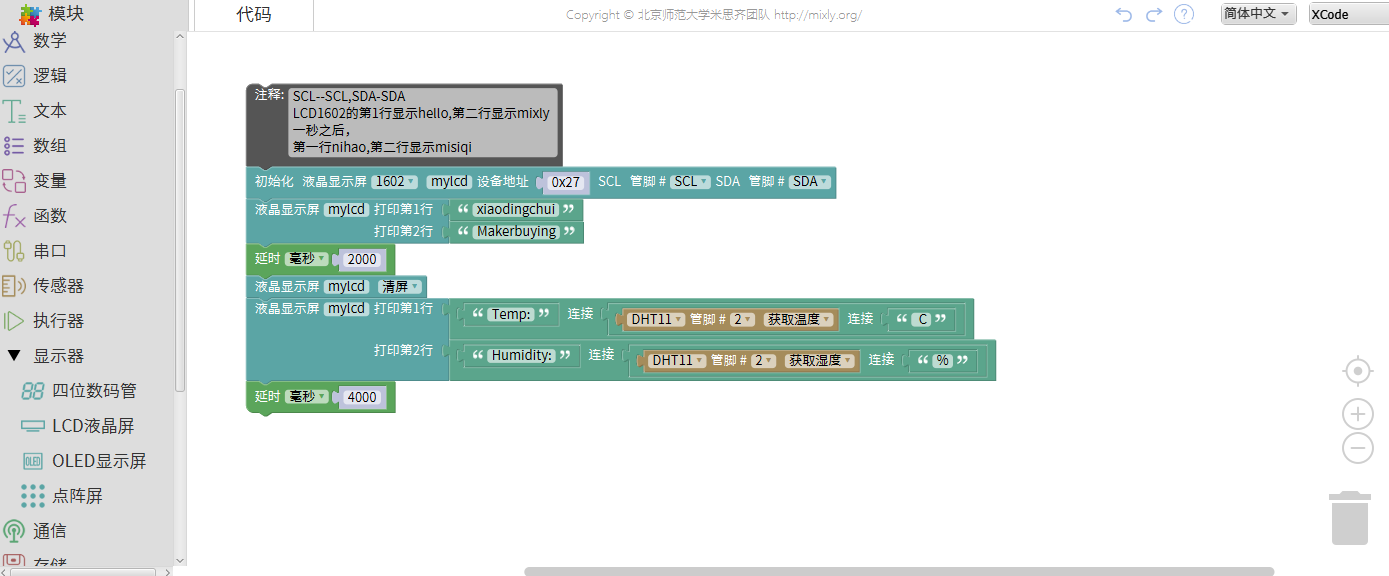Open the 简体中文 language dropdown
Viewport: 1389px width, 576px height.
pos(1258,14)
